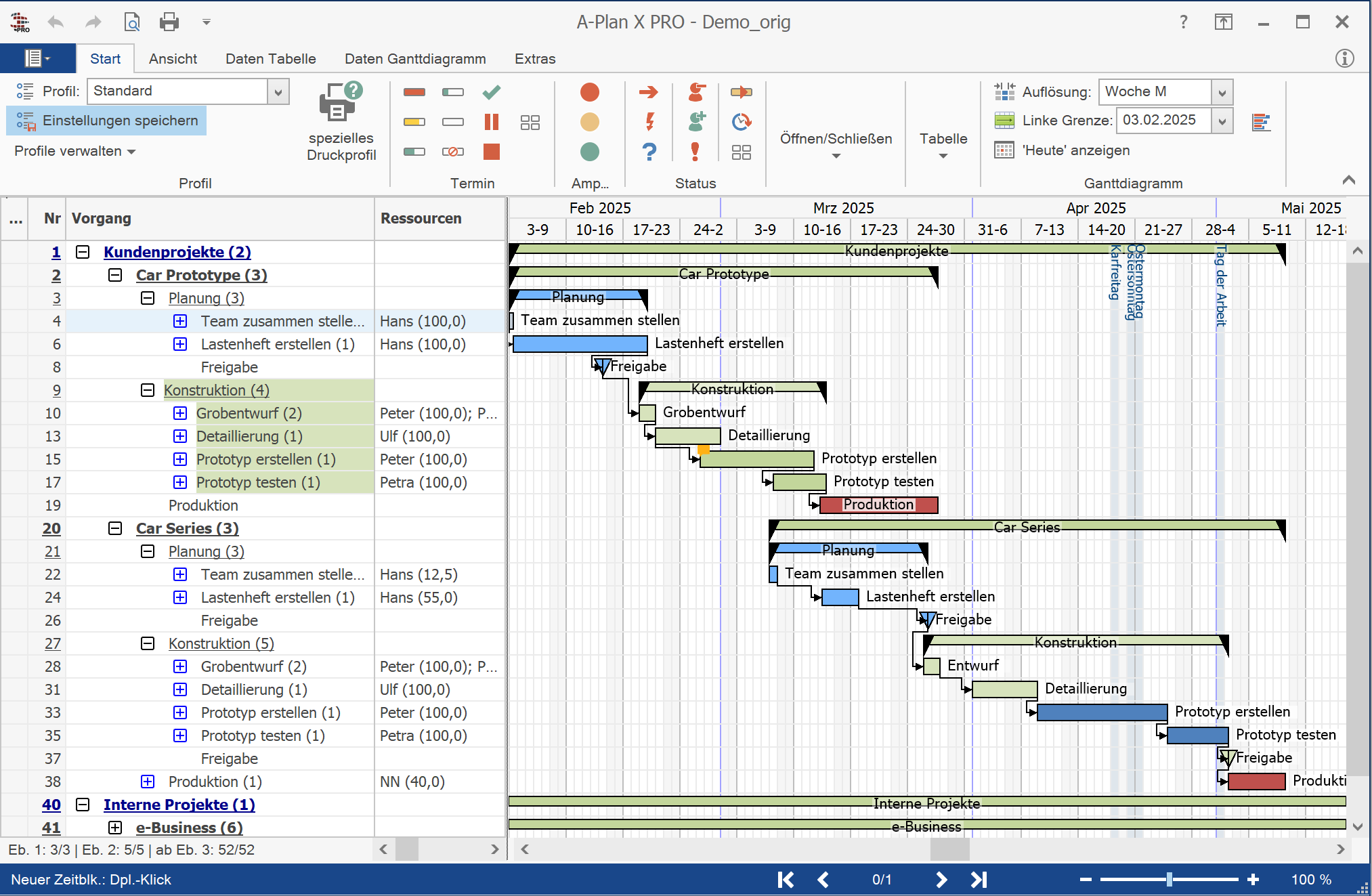Expand the e-Business (6) group
Image resolution: width=1372 pixels, height=896 pixels.
pos(115,828)
